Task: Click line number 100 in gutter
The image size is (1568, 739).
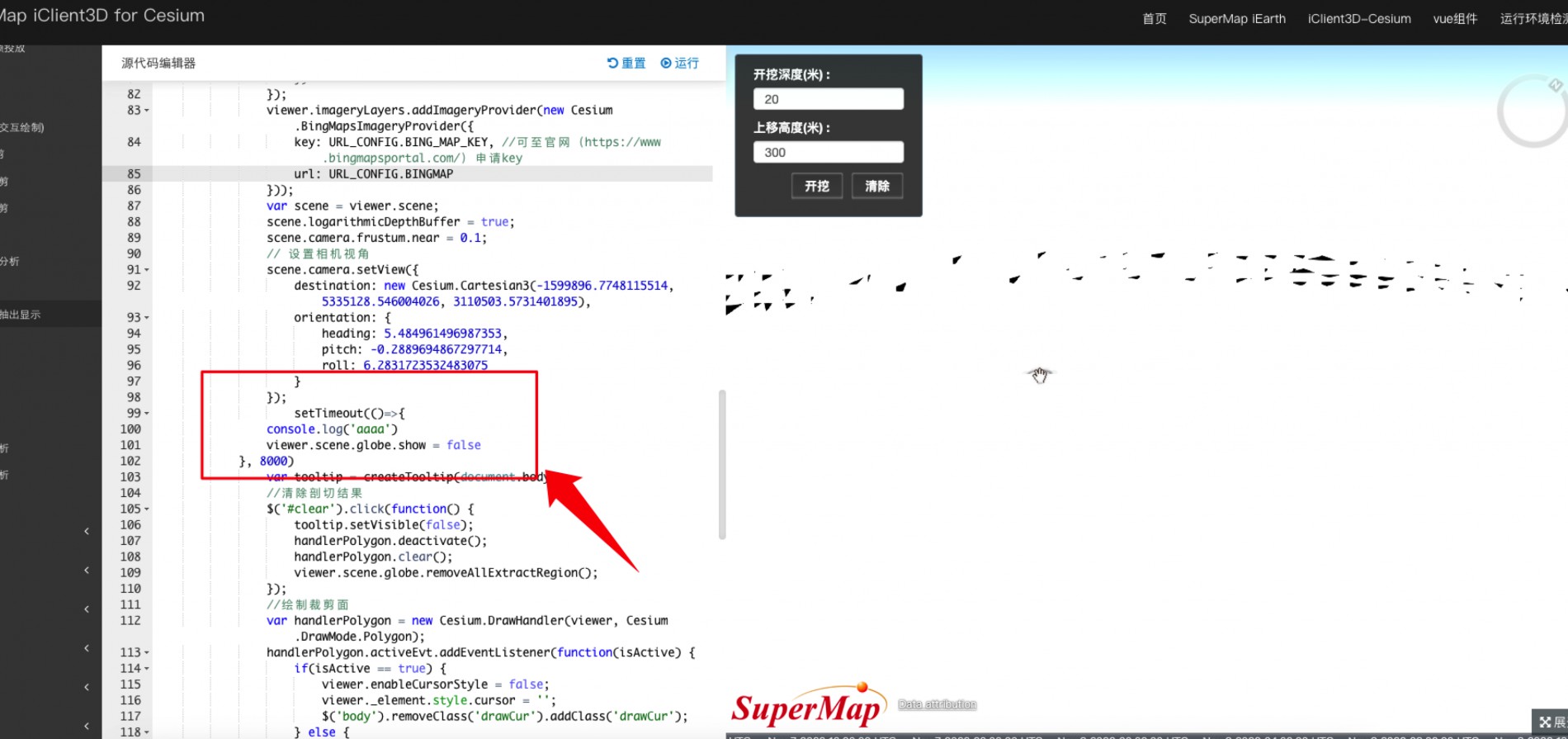Action: tap(130, 429)
